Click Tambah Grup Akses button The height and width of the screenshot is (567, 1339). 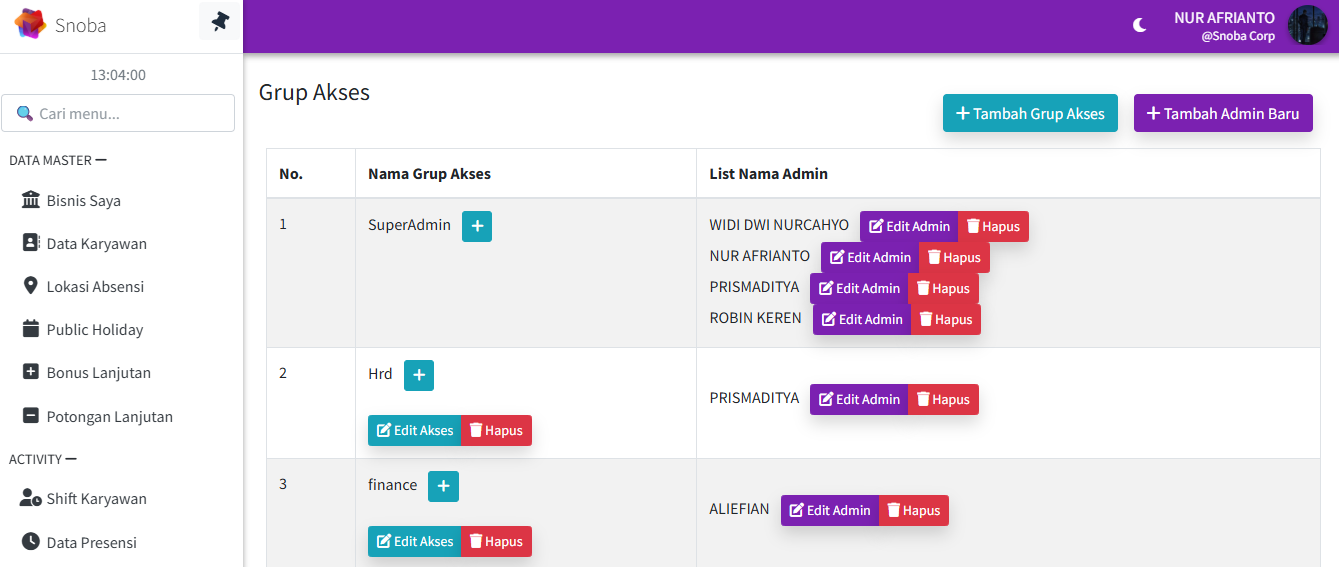pyautogui.click(x=1030, y=113)
